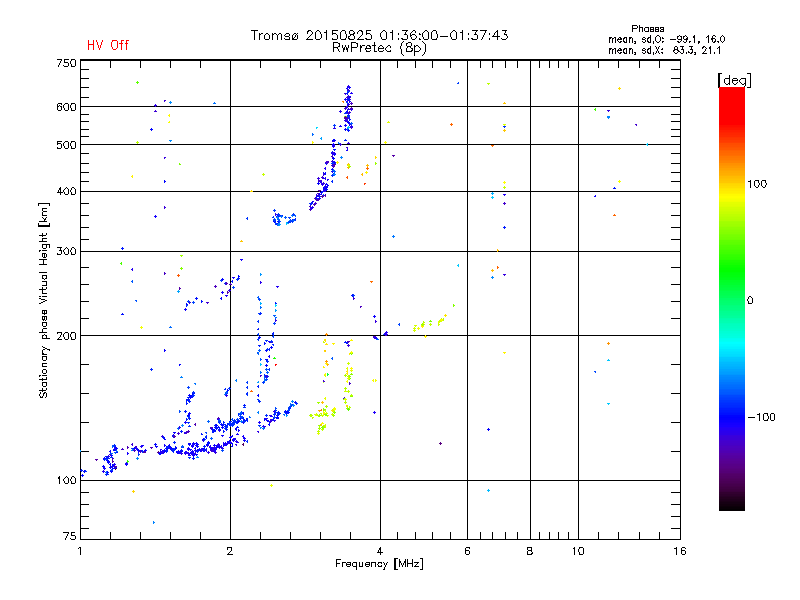Click the y-axis label '75'
The width and height of the screenshot is (800, 600).
(x=70, y=536)
